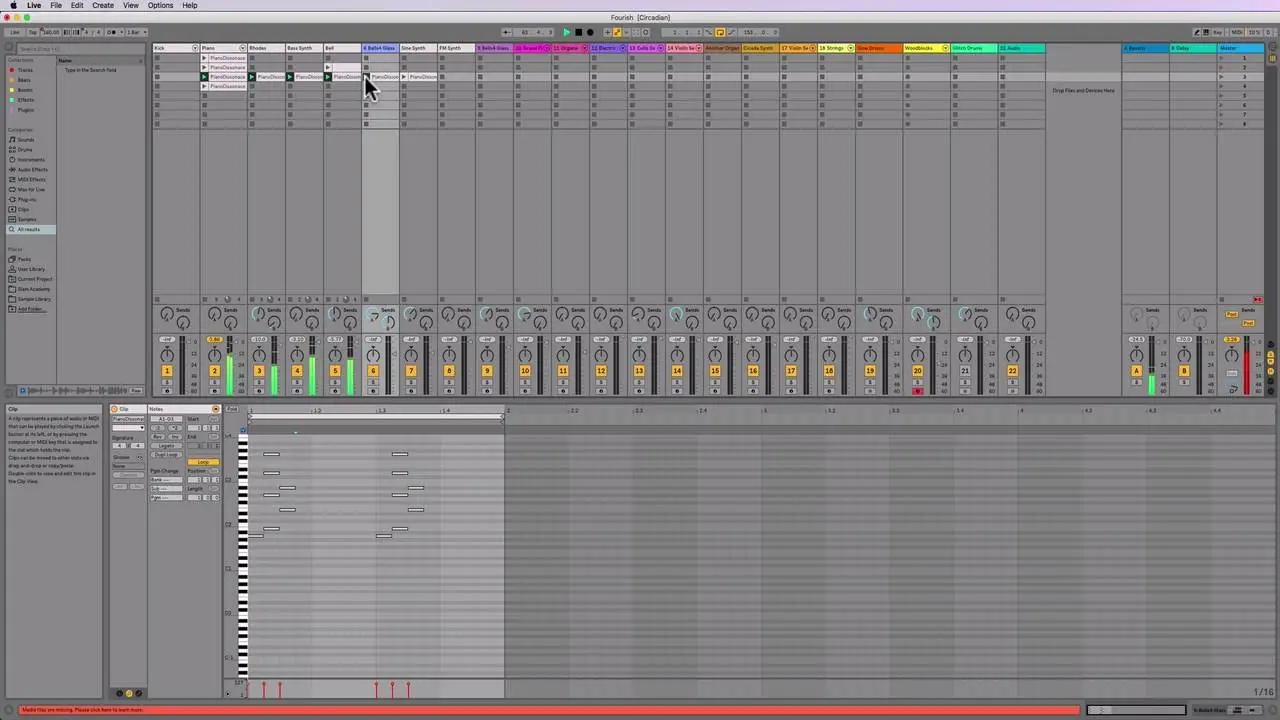Viewport: 1280px width, 720px height.
Task: Open the View menu
Action: [x=131, y=5]
